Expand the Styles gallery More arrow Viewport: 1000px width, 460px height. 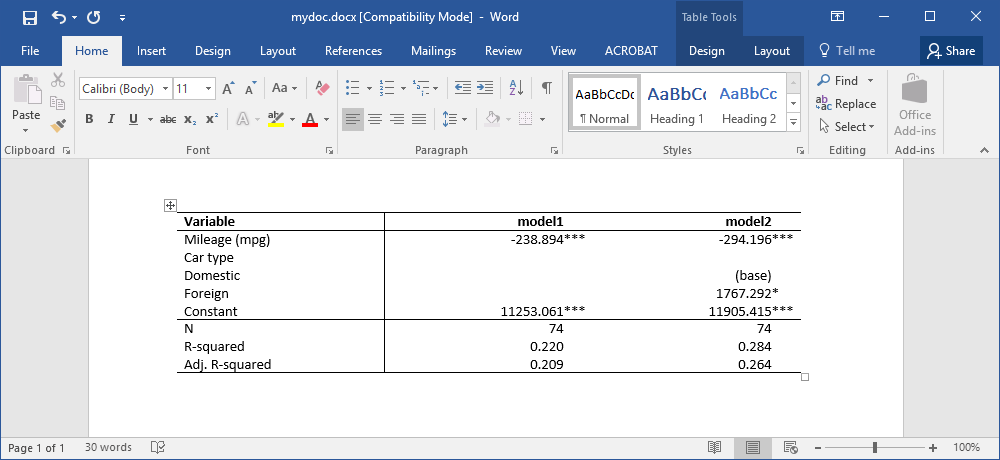click(x=793, y=121)
